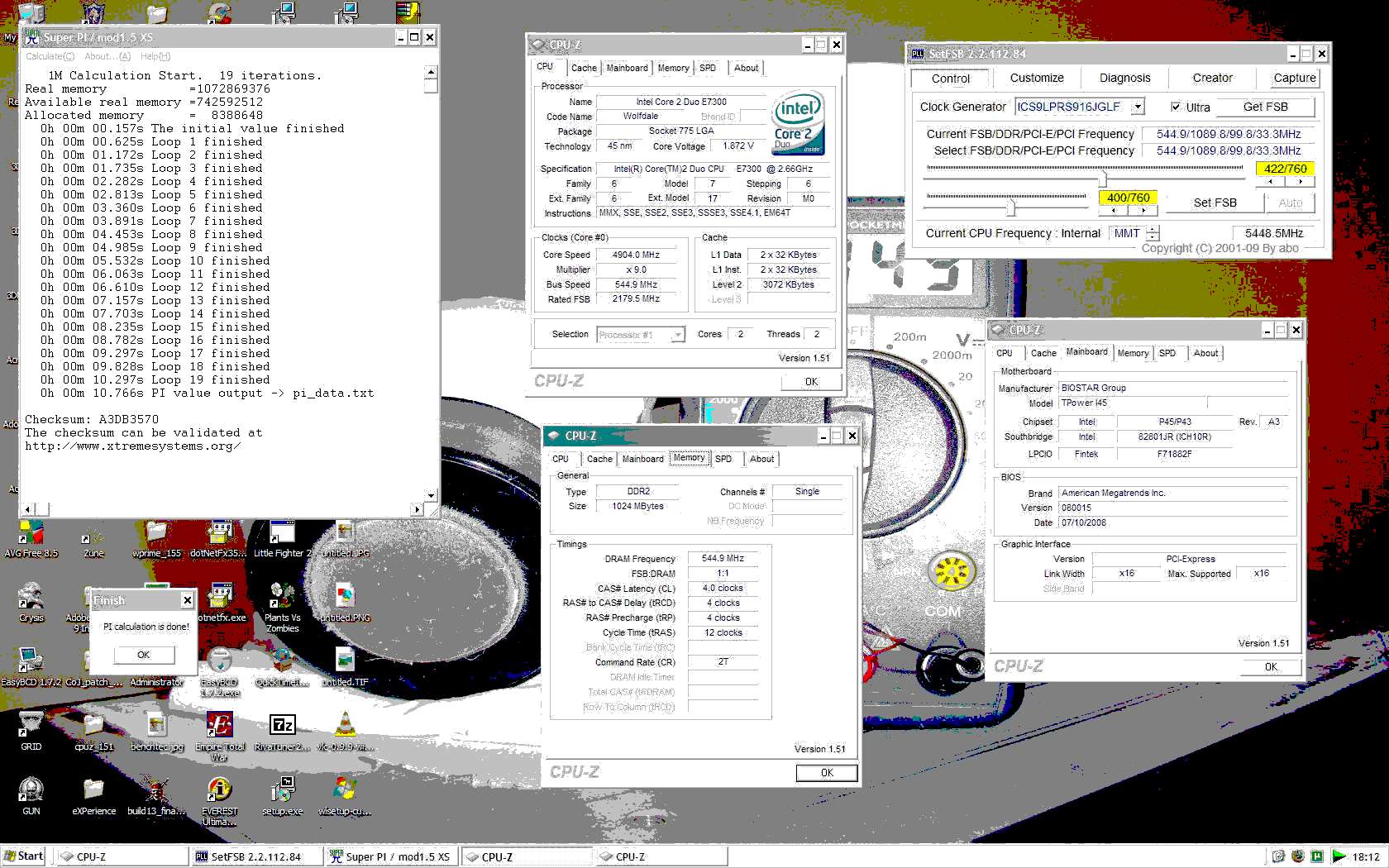Open the About tab in CPU-Z mainboard window
1389x868 pixels.
tap(1205, 353)
